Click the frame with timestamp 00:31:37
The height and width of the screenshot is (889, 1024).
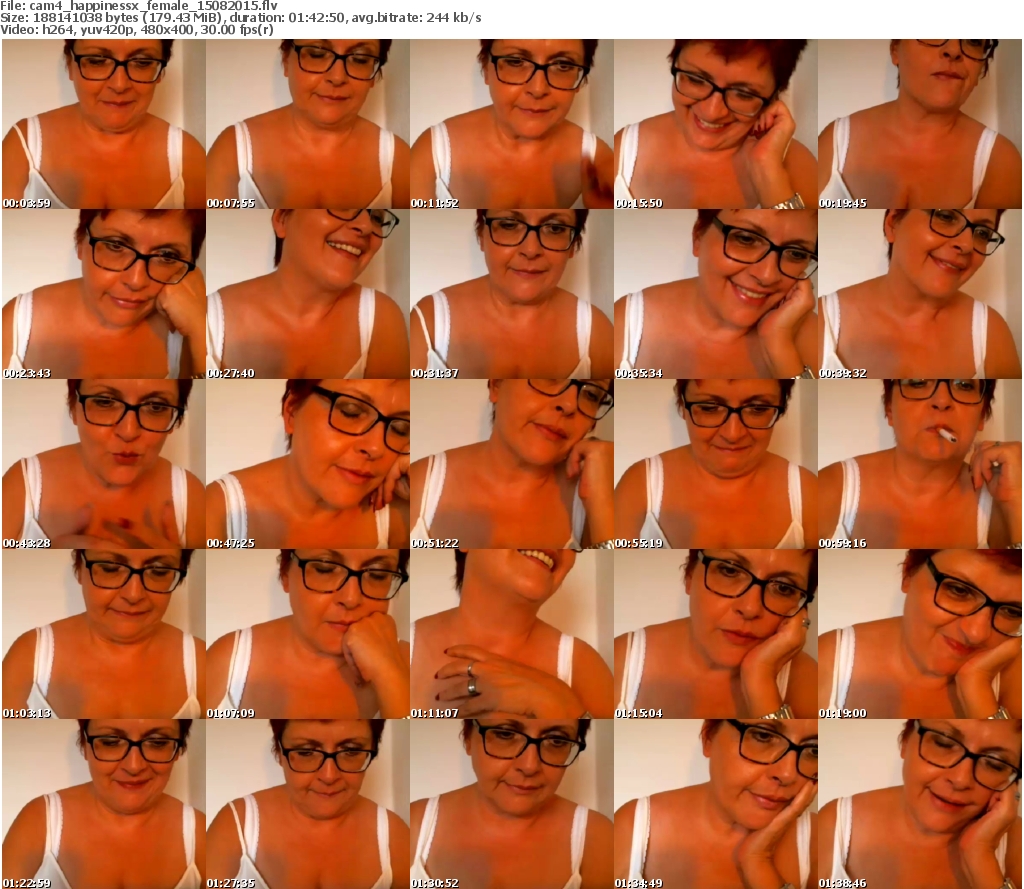coord(512,294)
